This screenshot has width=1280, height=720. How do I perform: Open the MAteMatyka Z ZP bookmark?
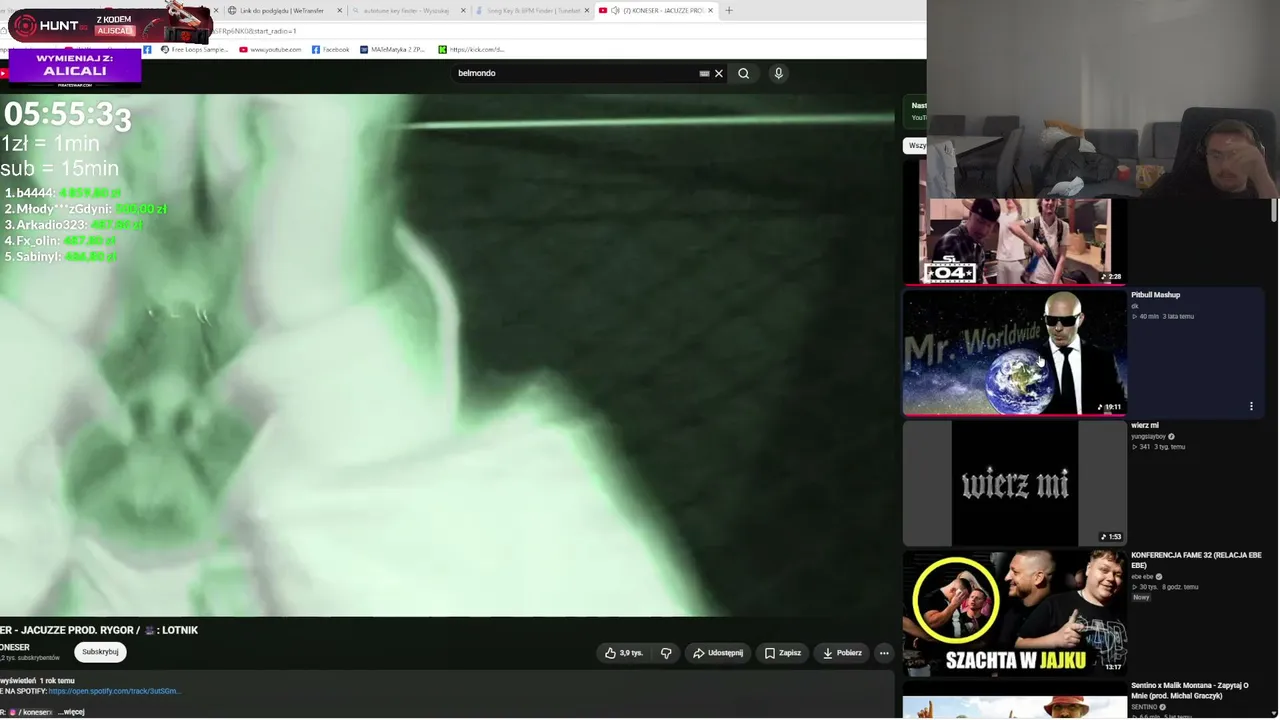coord(393,49)
